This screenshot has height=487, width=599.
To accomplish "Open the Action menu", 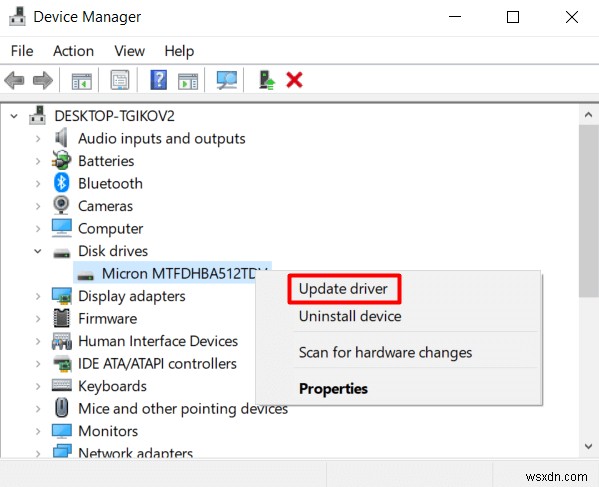I will [73, 51].
